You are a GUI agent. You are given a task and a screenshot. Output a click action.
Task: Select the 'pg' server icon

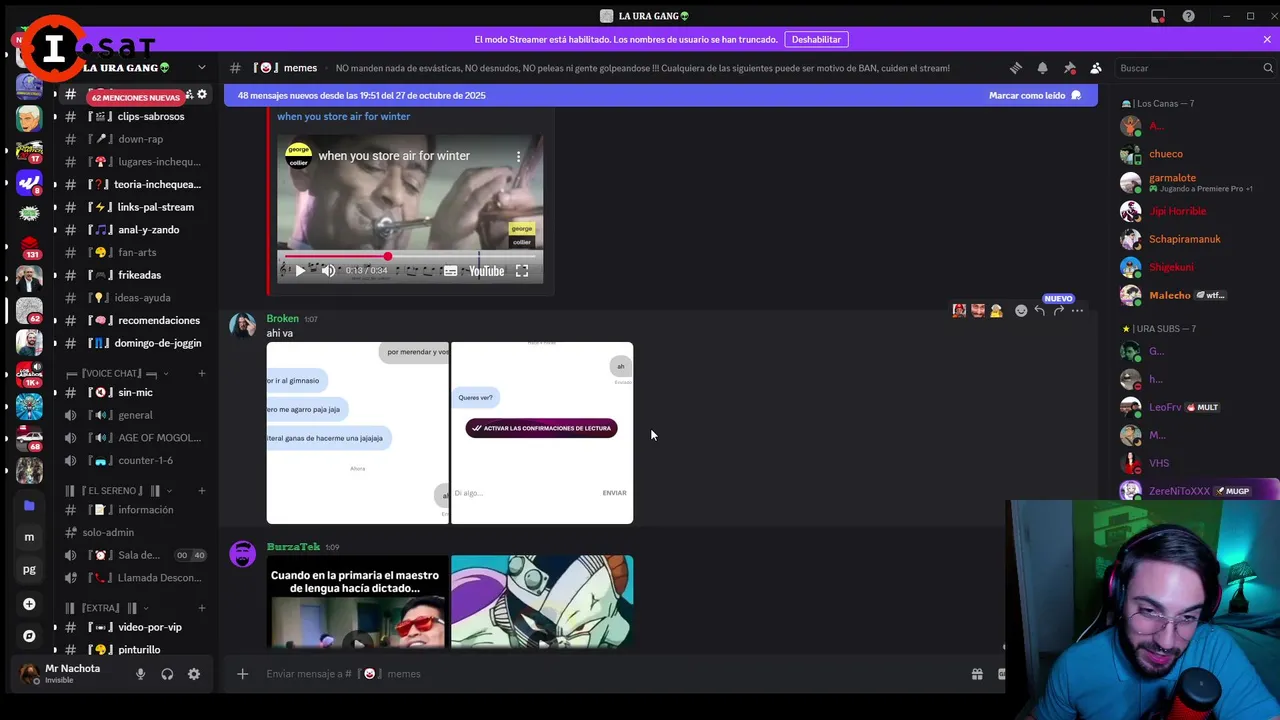(x=29, y=569)
